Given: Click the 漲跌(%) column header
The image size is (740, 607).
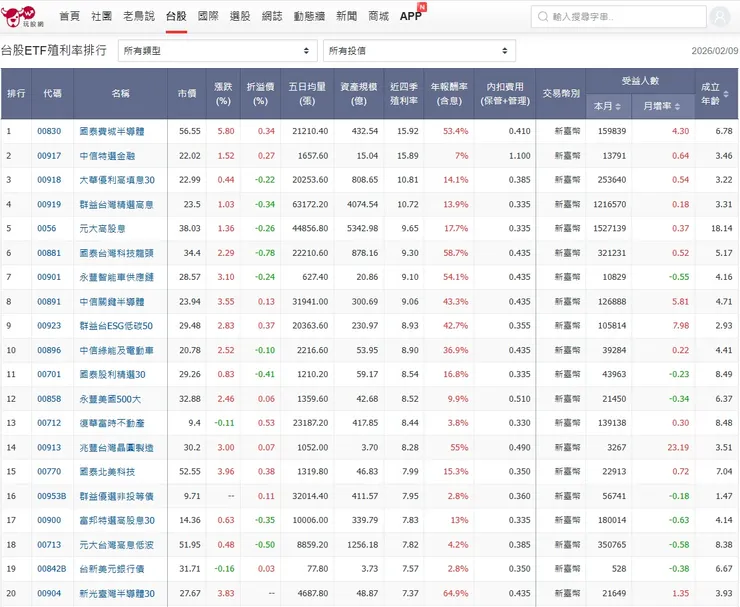Looking at the screenshot, I should coord(223,93).
